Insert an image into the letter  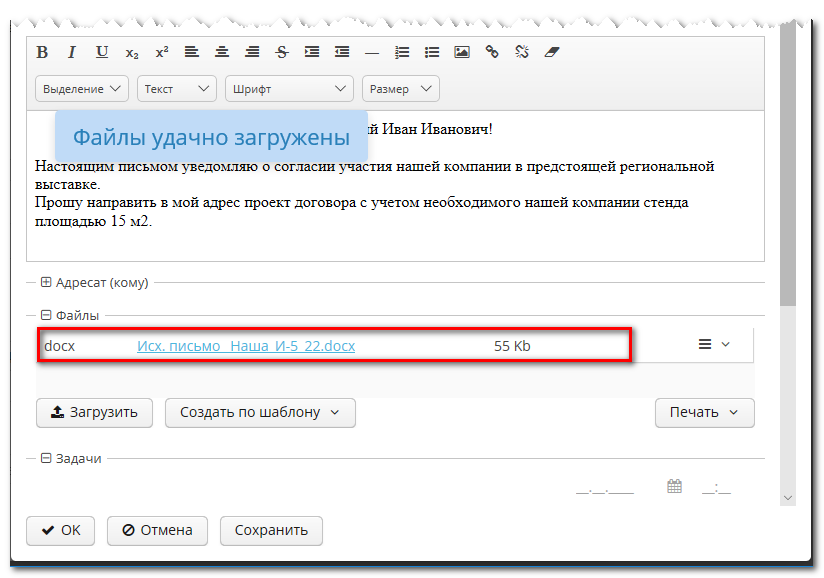click(461, 52)
